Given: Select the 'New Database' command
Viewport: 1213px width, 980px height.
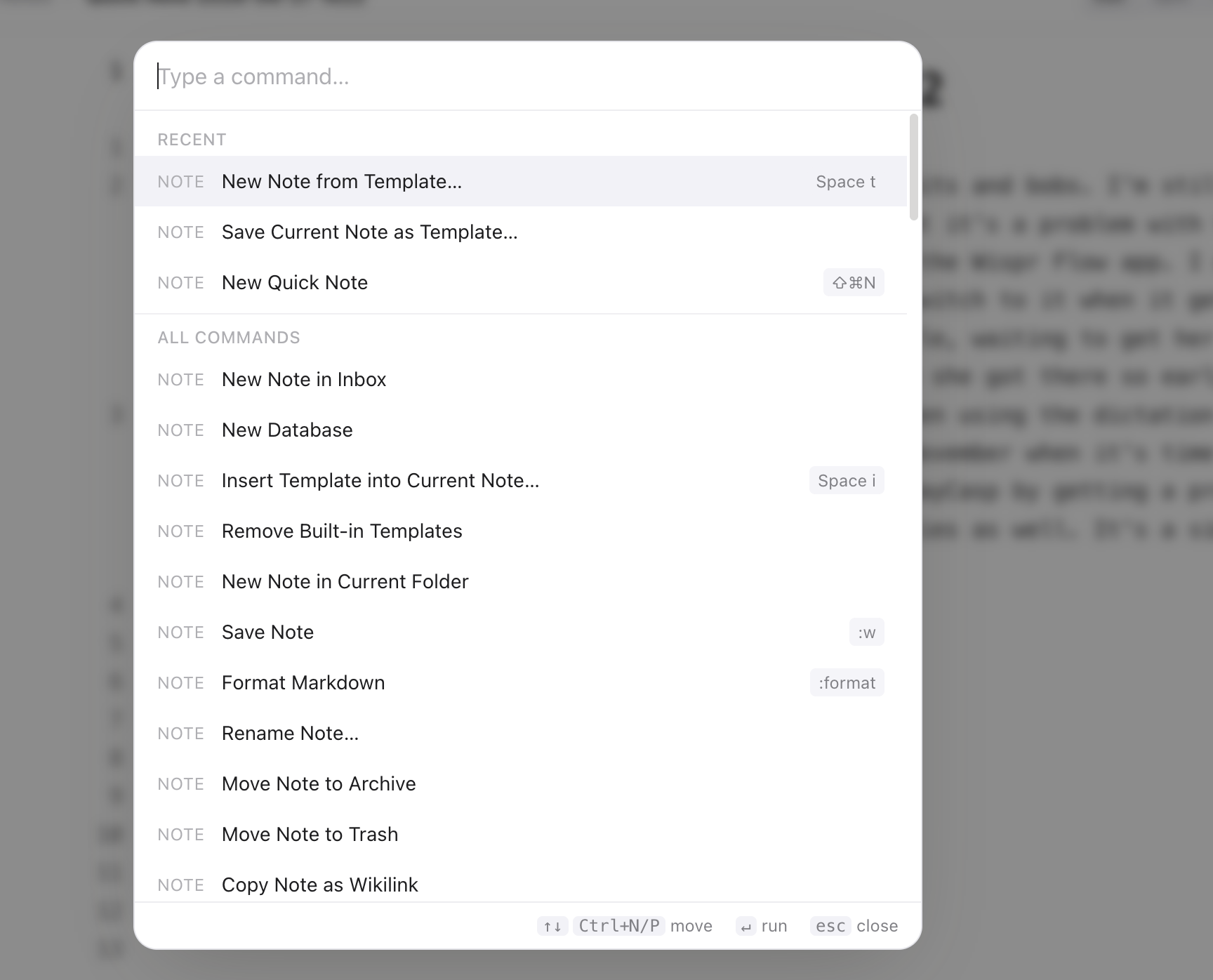Looking at the screenshot, I should pyautogui.click(x=520, y=430).
